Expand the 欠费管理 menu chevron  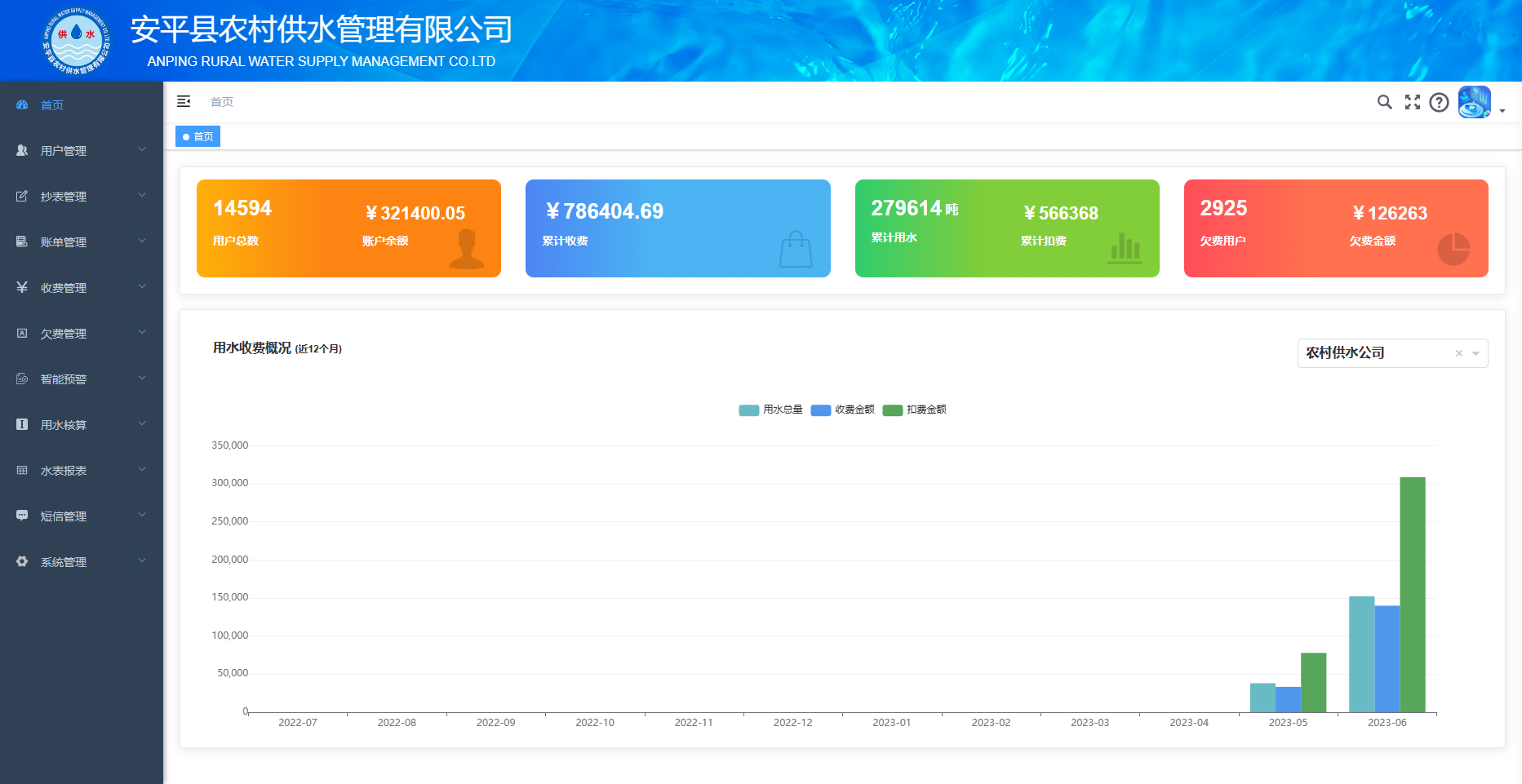pos(141,333)
